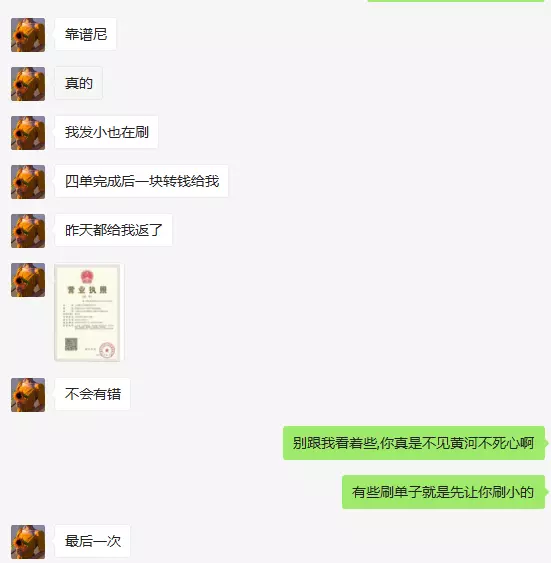Click the "我发小也在刷" message bubble
The height and width of the screenshot is (563, 551).
(106, 132)
